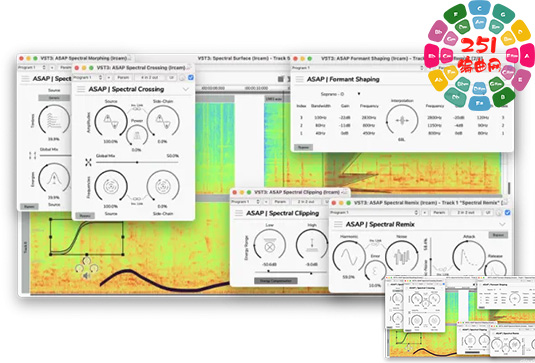Toggle the blue checkbox in Spectral Crossing toolbar
The image size is (535, 363).
191,77
